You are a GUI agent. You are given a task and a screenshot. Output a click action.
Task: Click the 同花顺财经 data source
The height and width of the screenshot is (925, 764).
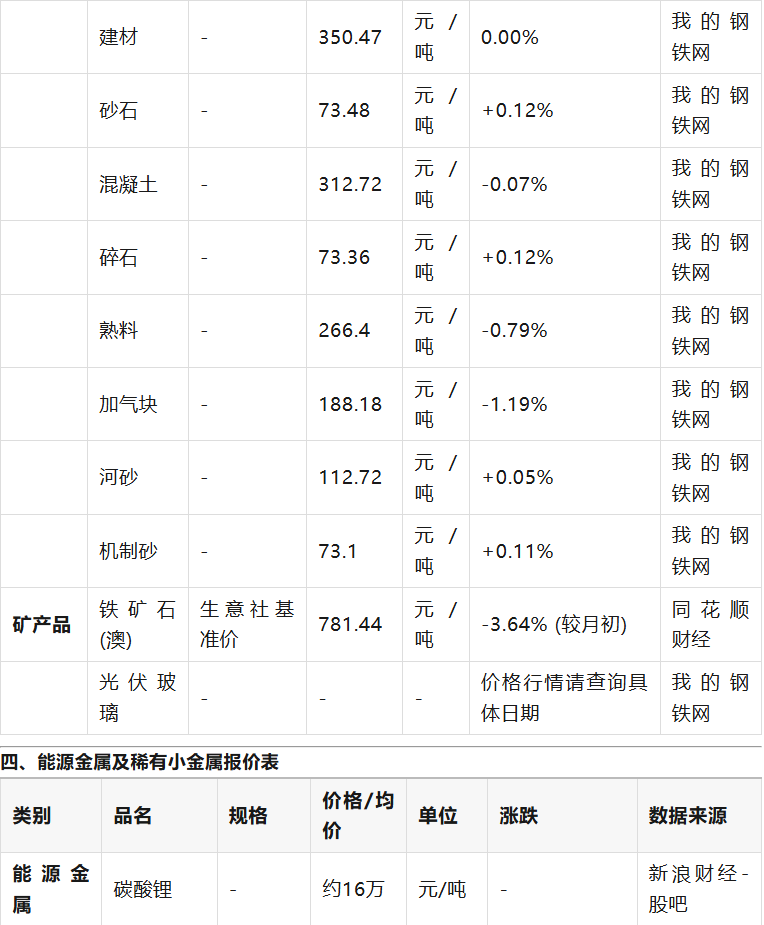tap(710, 624)
